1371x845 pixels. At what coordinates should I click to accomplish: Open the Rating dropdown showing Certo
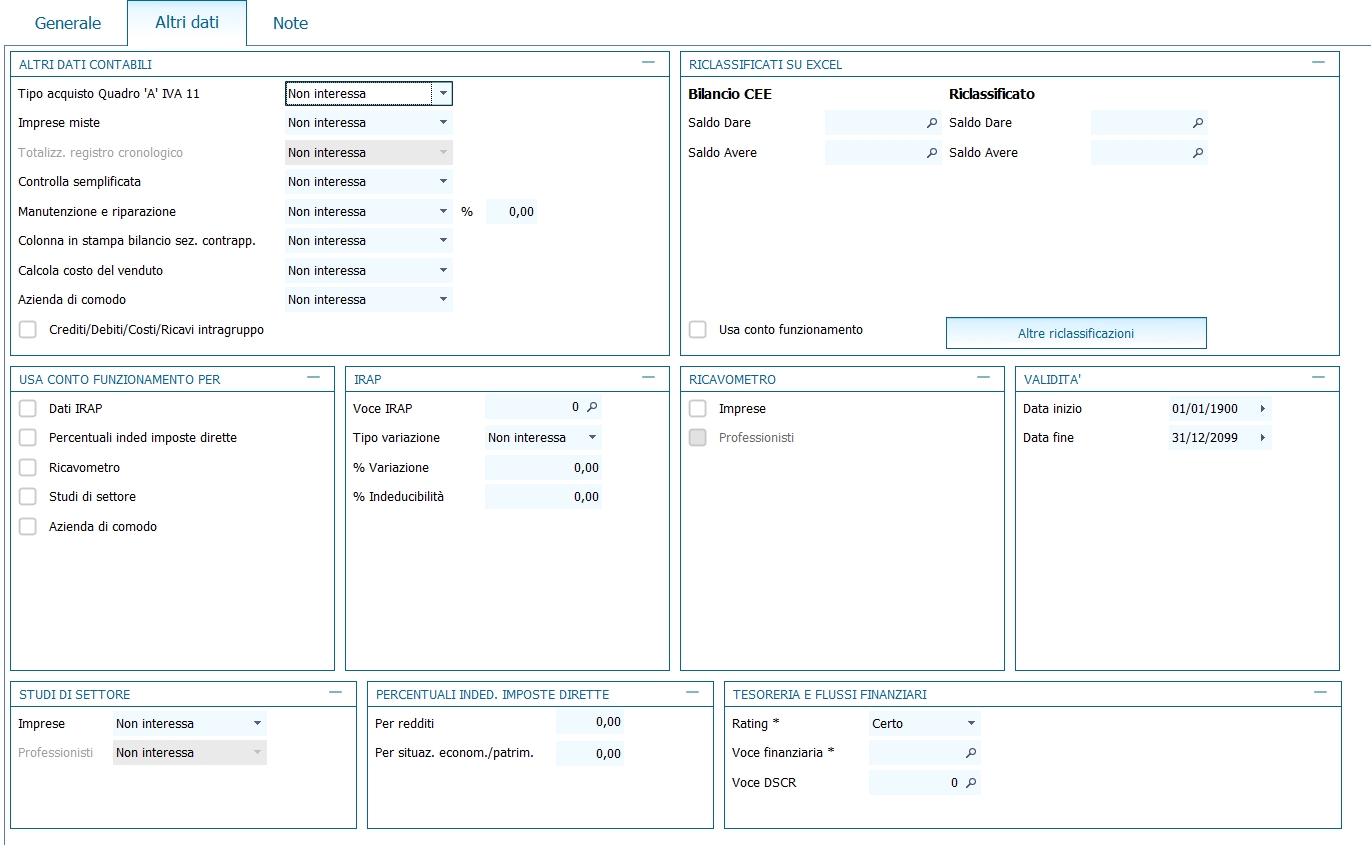pos(970,724)
